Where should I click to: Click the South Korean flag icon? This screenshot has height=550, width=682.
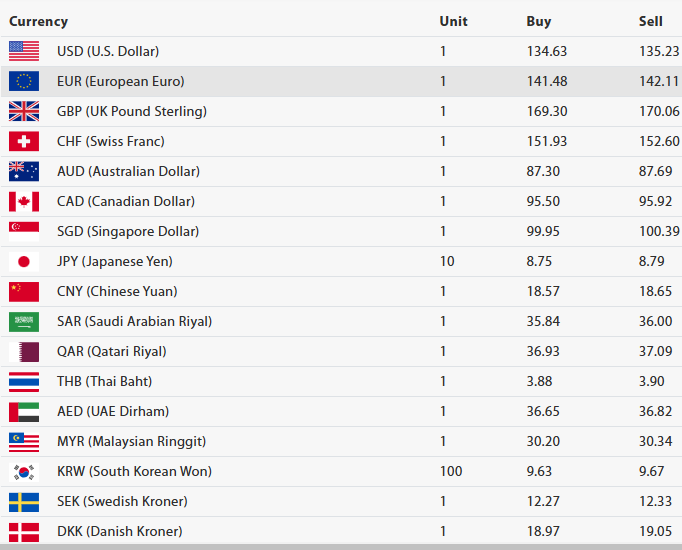pyautogui.click(x=24, y=471)
